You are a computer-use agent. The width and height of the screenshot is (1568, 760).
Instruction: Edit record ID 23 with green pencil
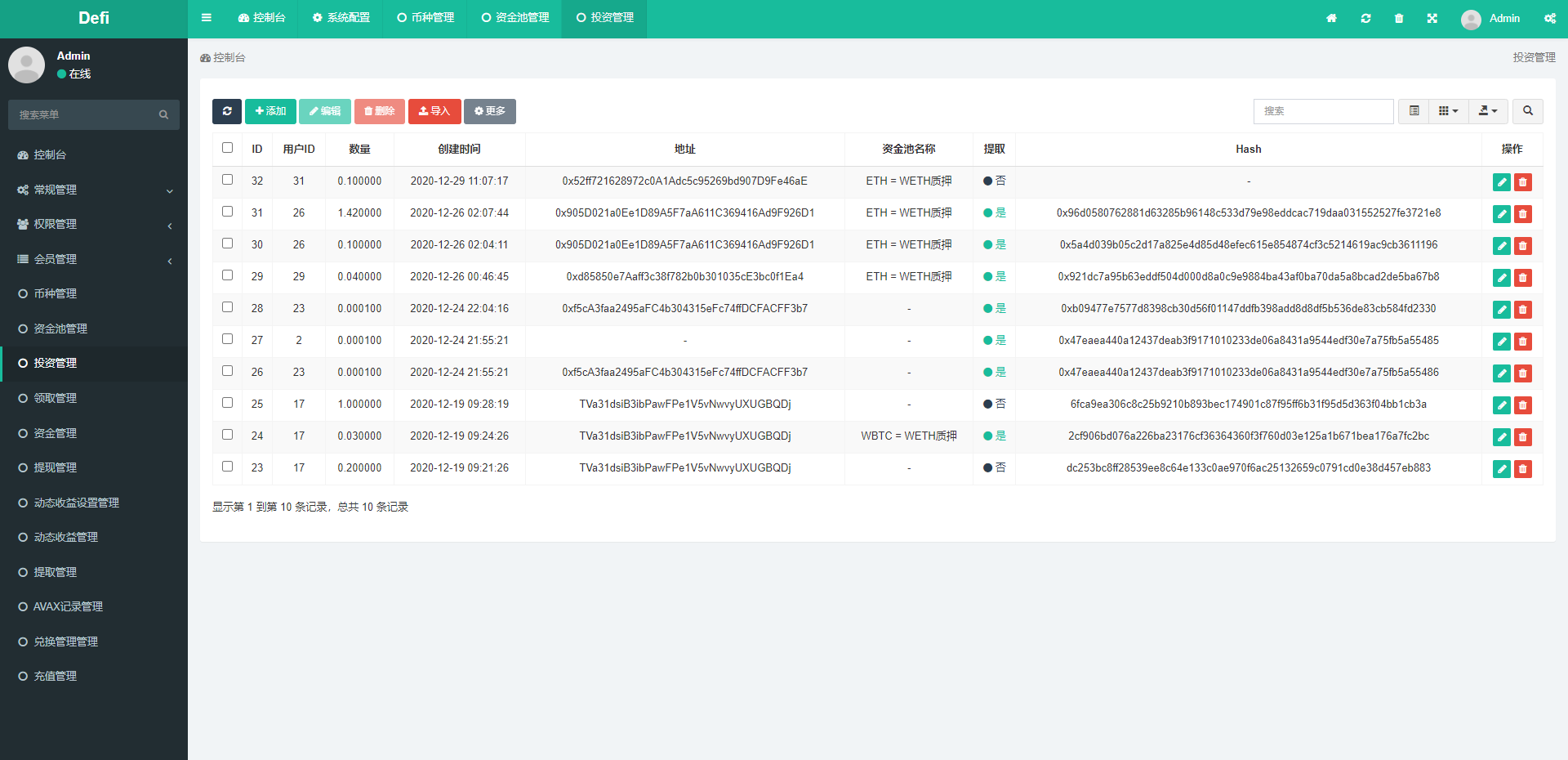coord(1501,469)
